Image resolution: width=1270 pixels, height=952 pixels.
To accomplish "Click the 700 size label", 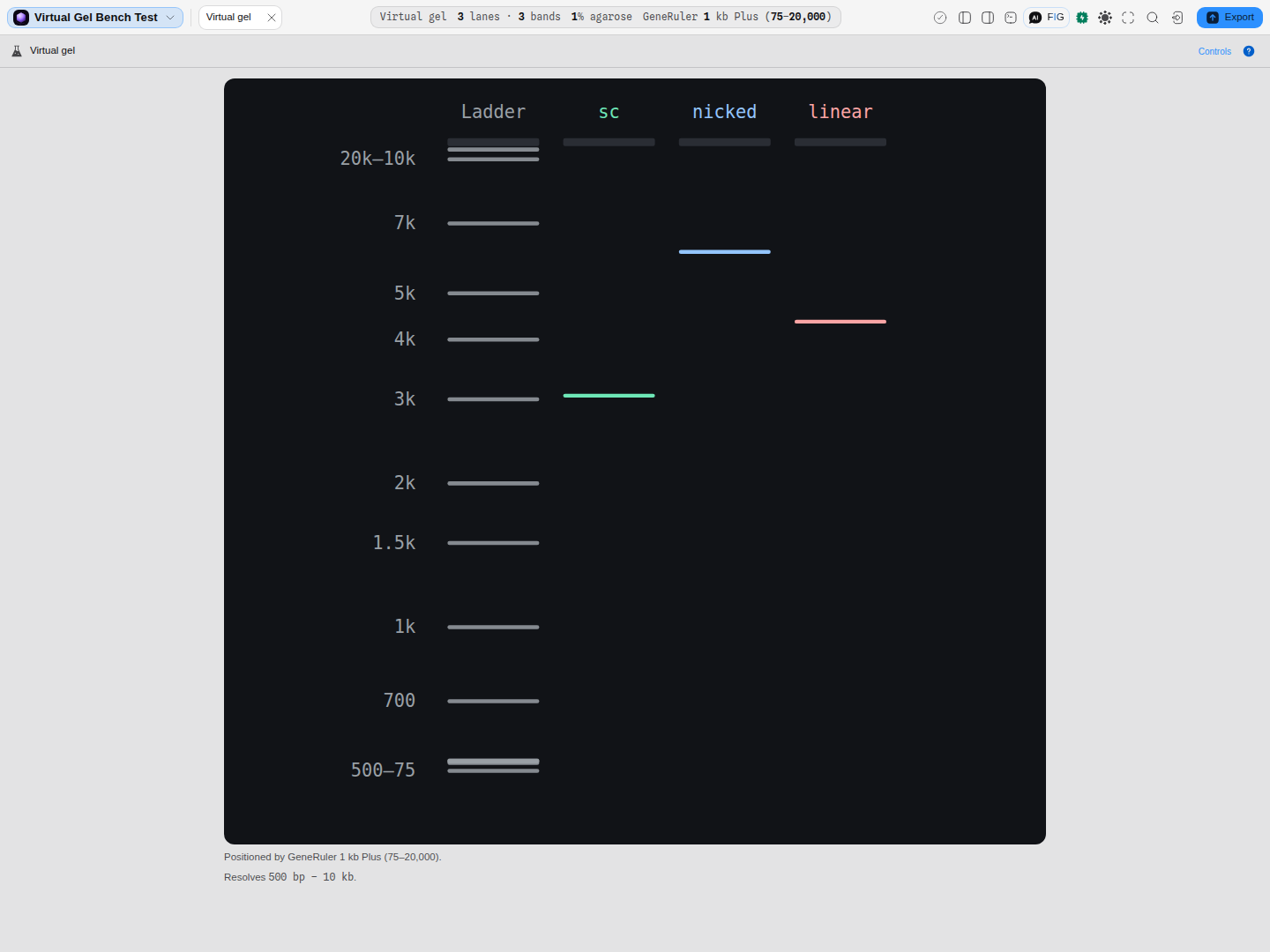I will tap(399, 701).
